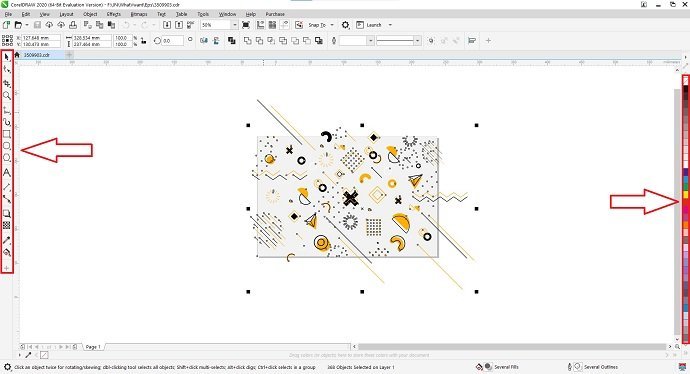Click the object X position field
This screenshot has width=690, height=374.
41,38
